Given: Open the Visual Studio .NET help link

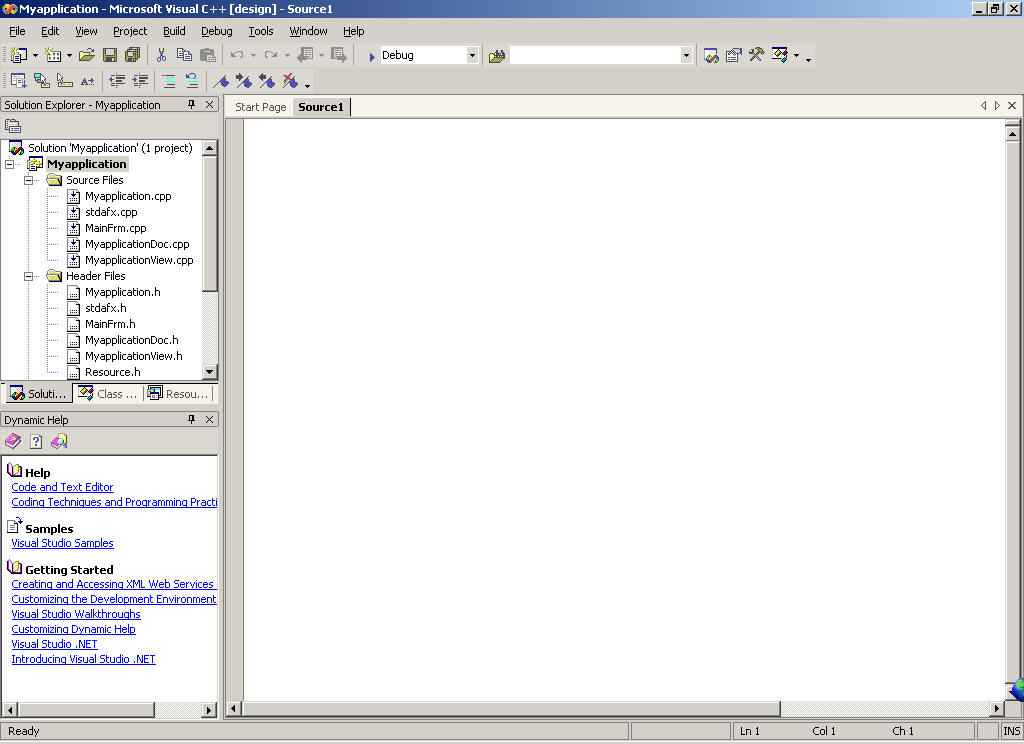Looking at the screenshot, I should pyautogui.click(x=55, y=645).
